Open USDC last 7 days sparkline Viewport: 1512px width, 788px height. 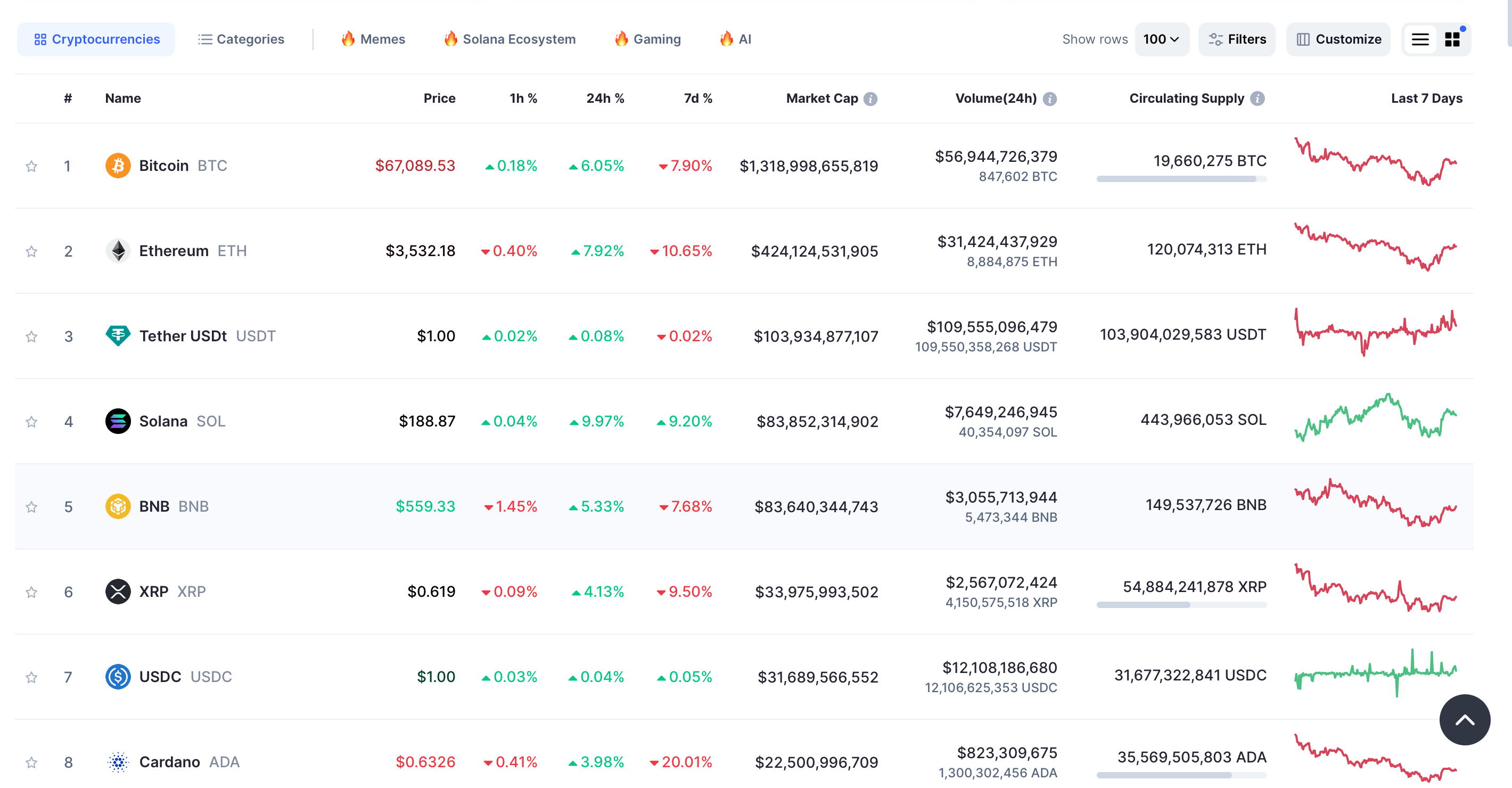pyautogui.click(x=1376, y=673)
